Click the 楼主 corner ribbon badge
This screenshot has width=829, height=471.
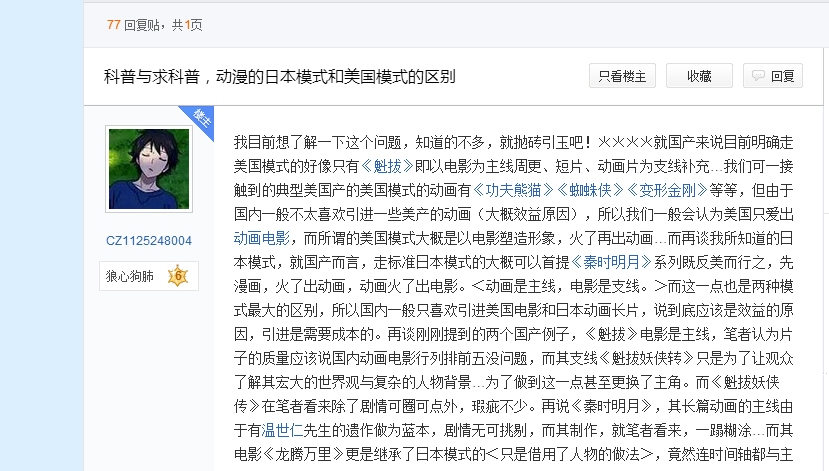pos(200,119)
